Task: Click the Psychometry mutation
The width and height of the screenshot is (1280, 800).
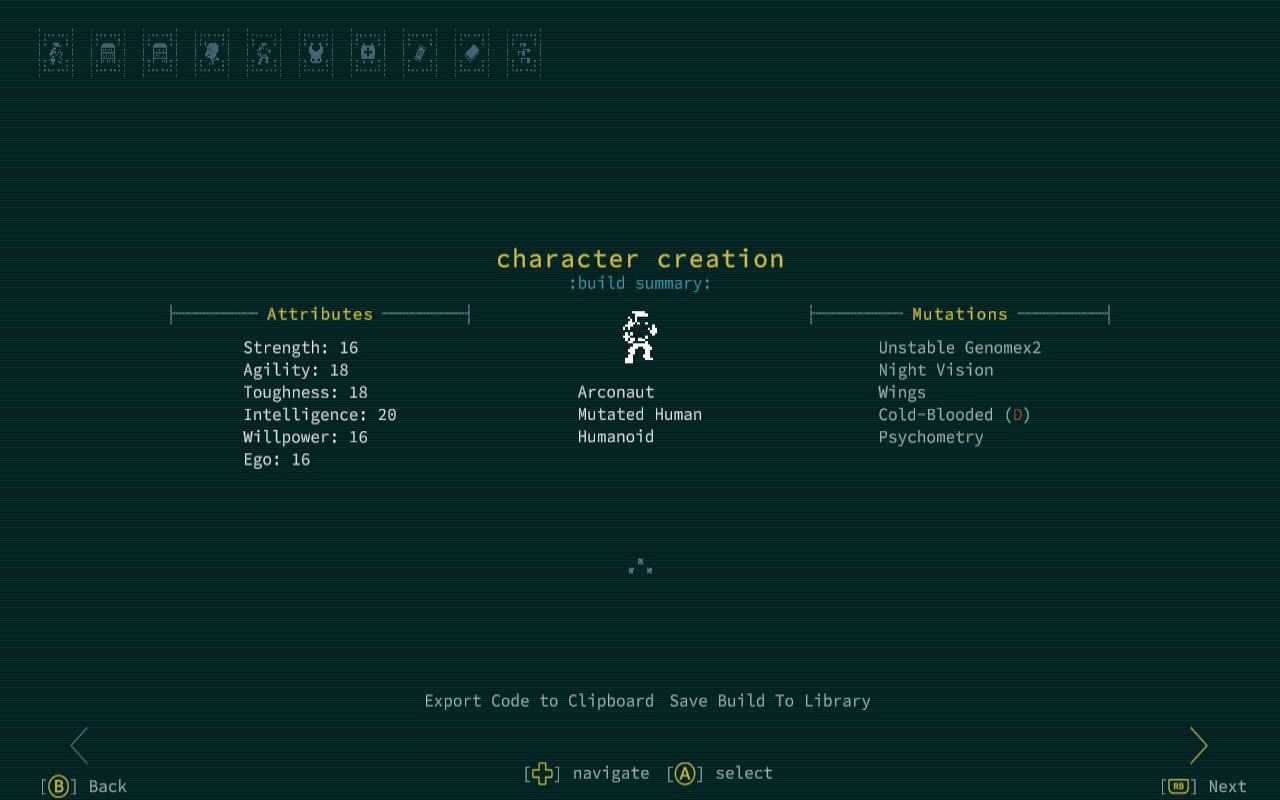Action: 931,437
